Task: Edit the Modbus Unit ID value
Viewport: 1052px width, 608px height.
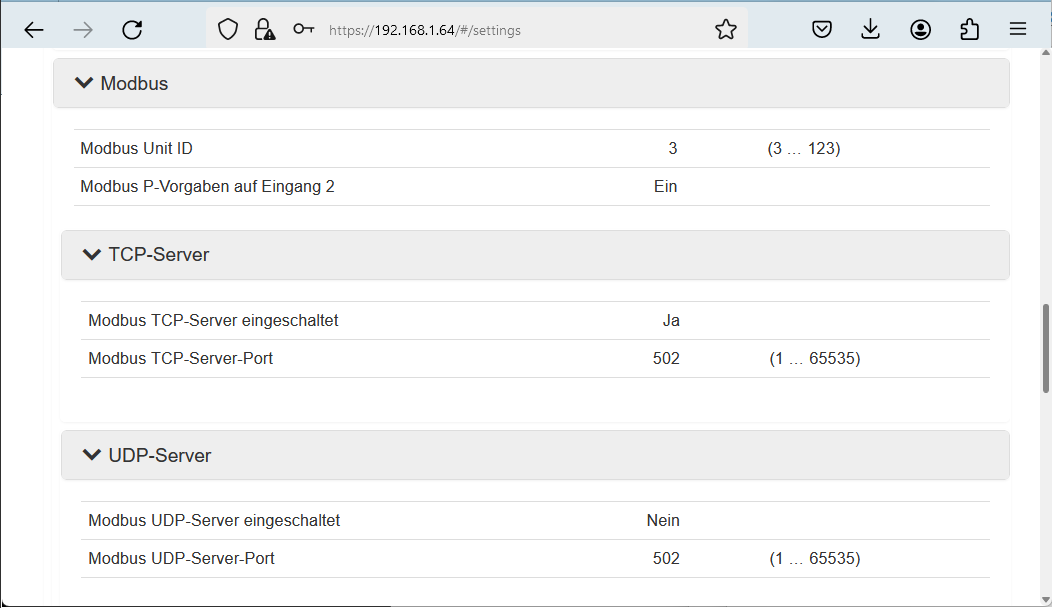Action: (x=672, y=149)
